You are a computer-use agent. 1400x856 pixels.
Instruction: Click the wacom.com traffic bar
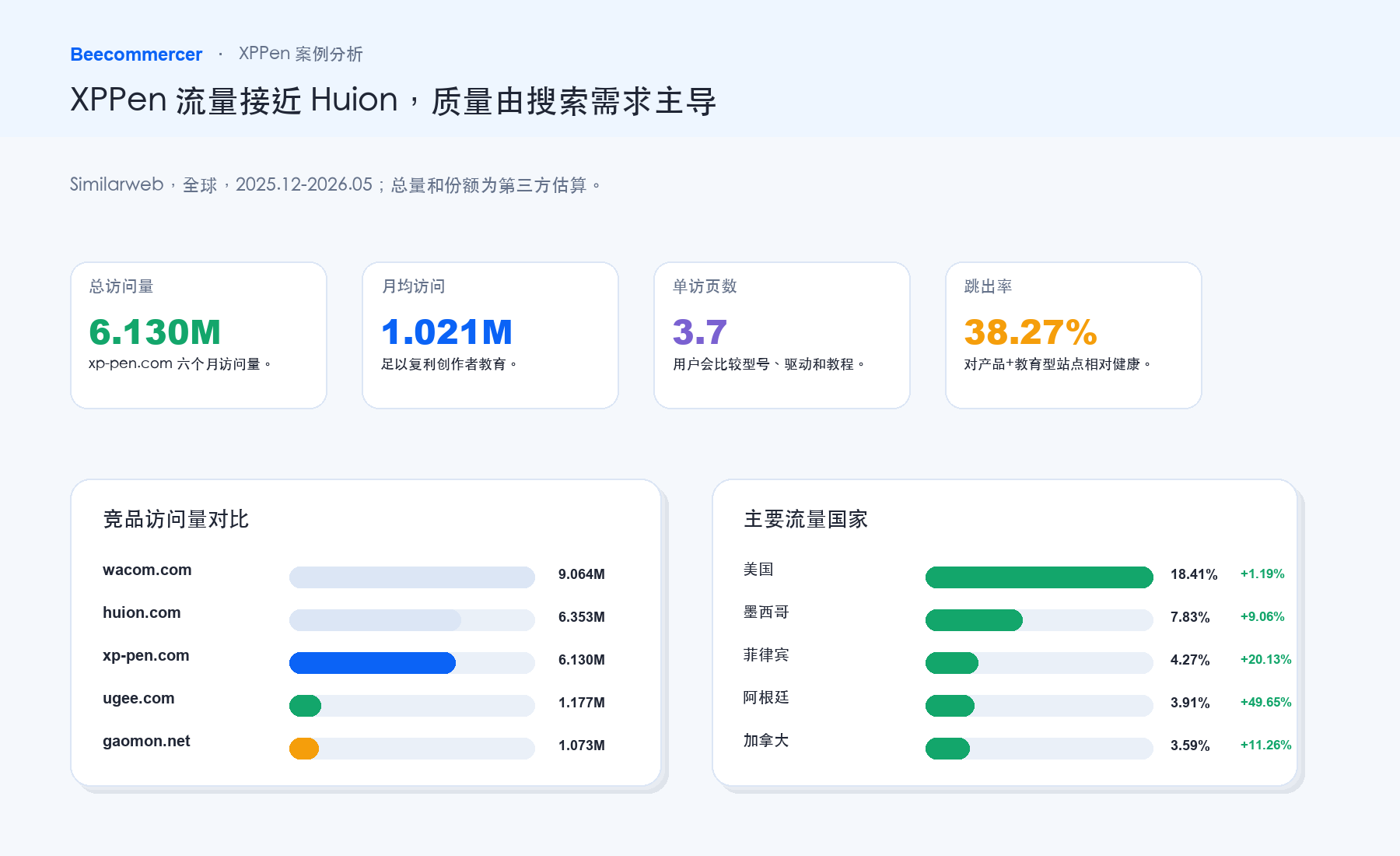412,577
